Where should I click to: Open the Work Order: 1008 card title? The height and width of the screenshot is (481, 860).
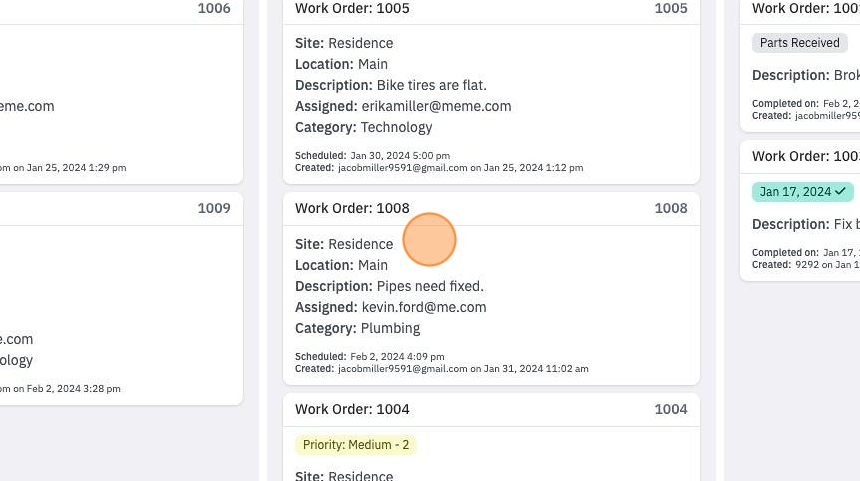click(x=352, y=208)
